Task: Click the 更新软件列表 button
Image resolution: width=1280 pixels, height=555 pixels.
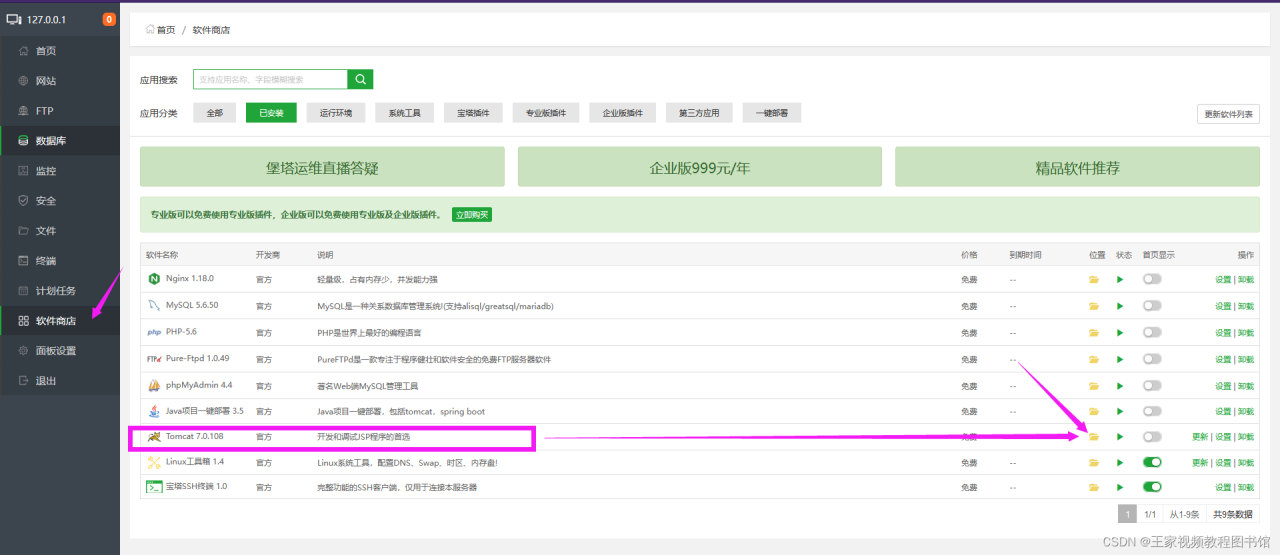Action: (1228, 114)
